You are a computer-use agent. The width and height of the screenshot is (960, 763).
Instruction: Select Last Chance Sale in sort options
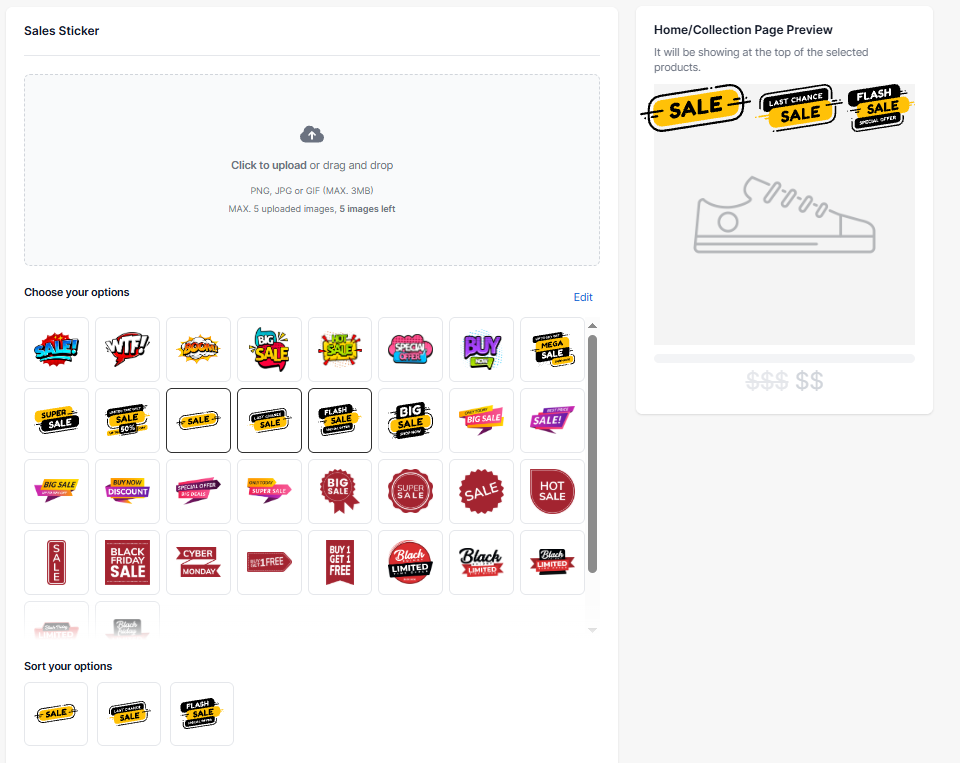(x=129, y=714)
